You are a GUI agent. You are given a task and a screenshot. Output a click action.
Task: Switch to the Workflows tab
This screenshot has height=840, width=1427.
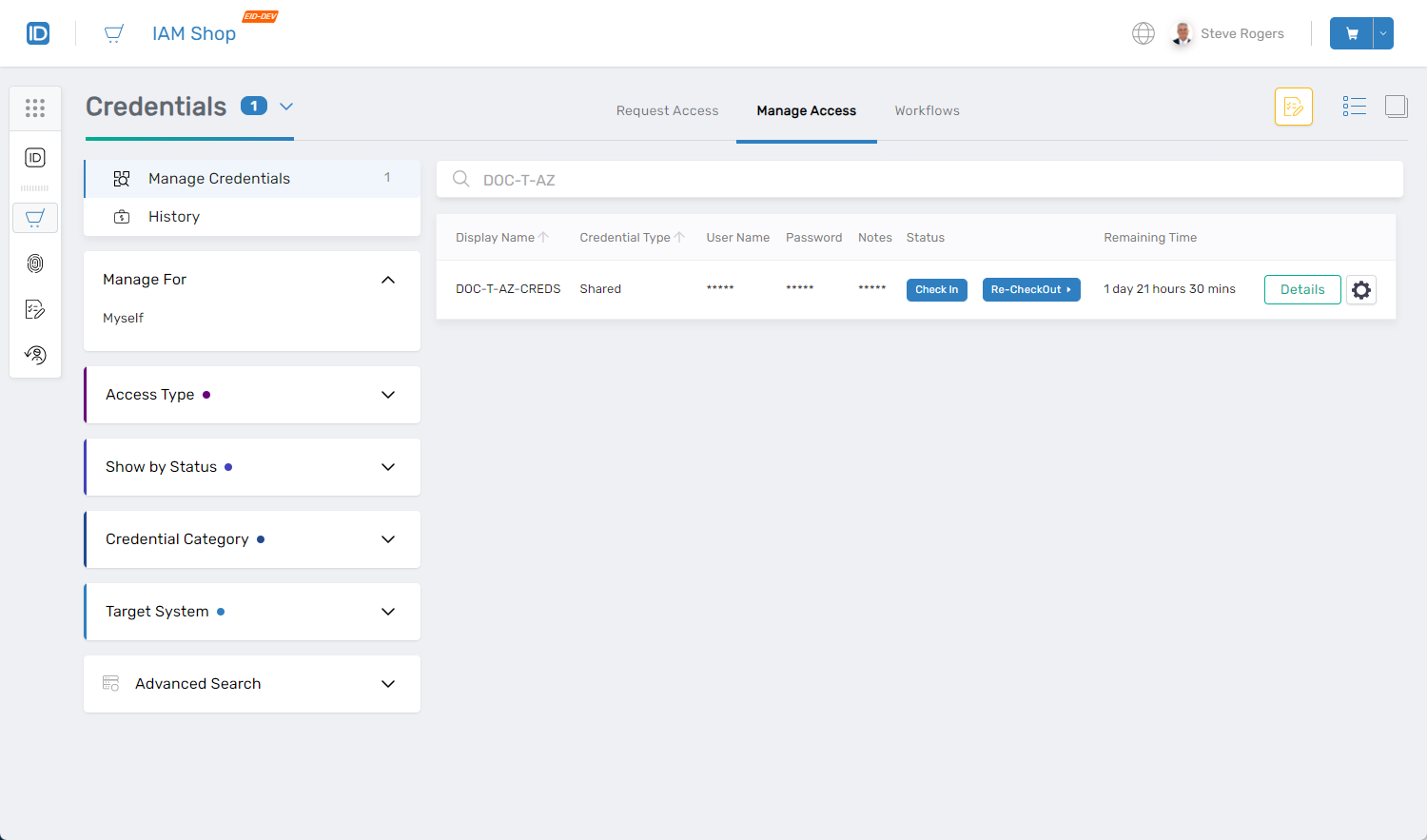927,111
